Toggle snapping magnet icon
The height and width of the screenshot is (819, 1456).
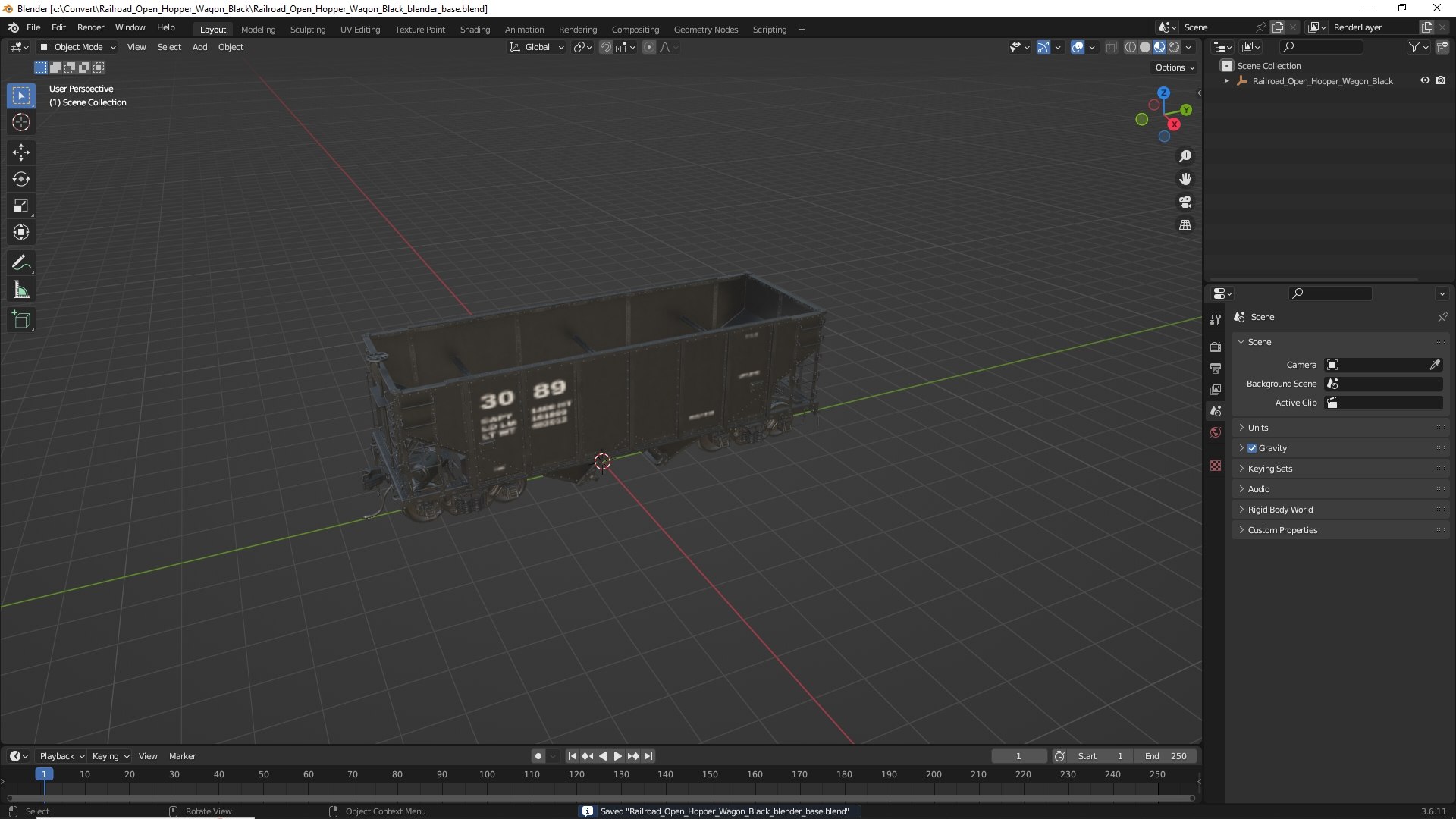click(x=606, y=47)
